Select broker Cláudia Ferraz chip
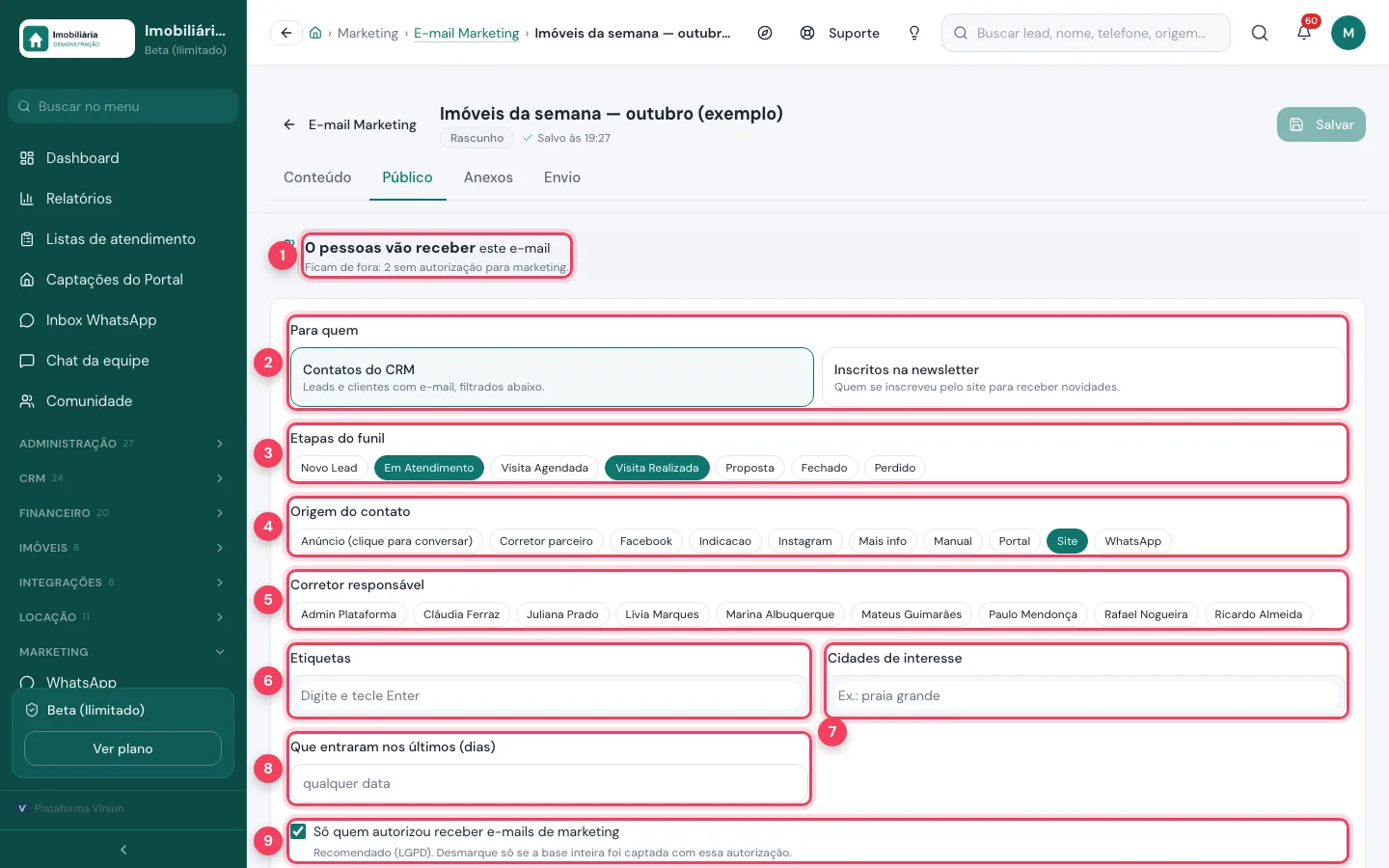The width and height of the screenshot is (1389, 868). 461,614
